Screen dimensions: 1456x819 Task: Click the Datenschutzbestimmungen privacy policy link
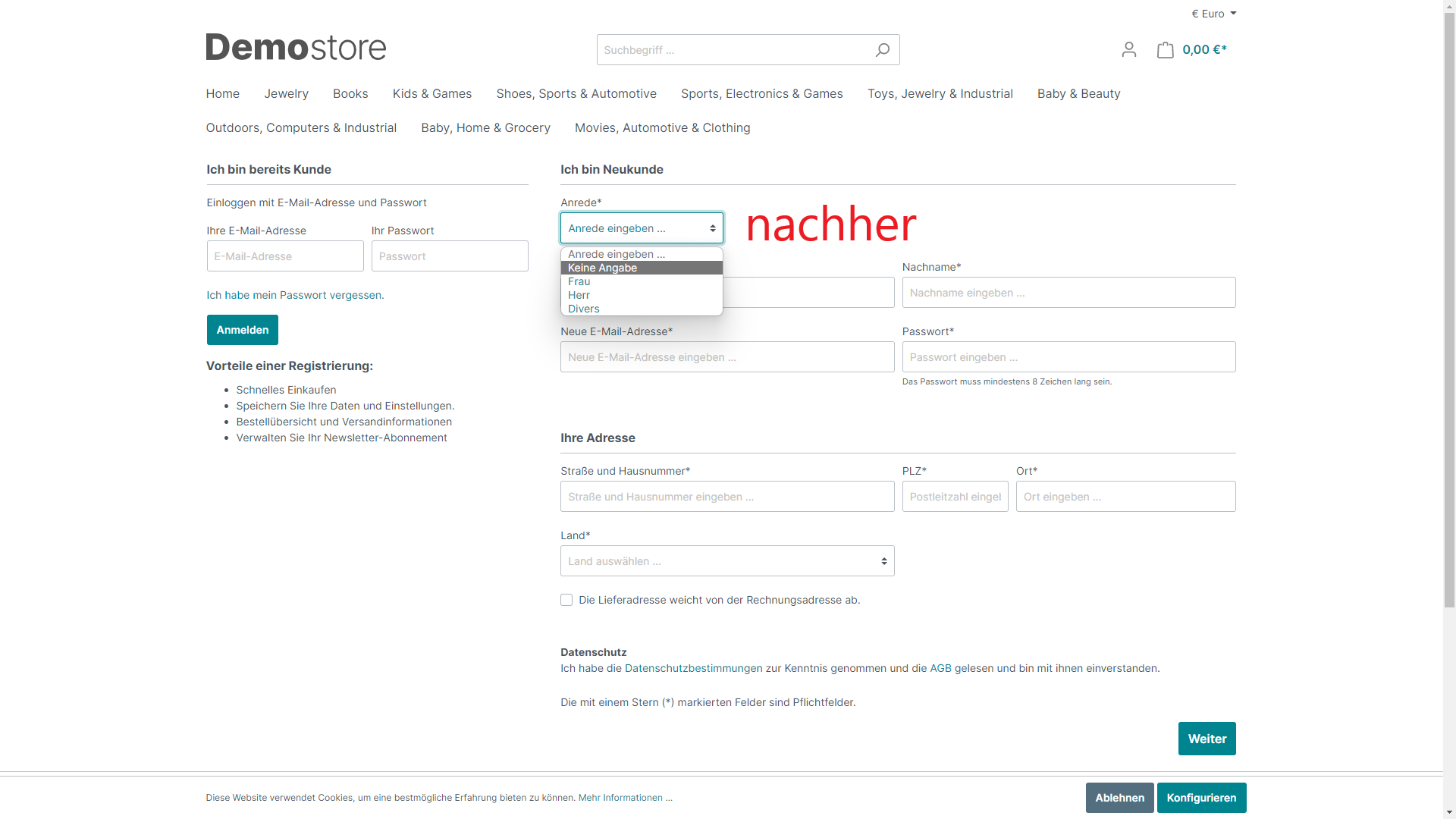pyautogui.click(x=693, y=668)
